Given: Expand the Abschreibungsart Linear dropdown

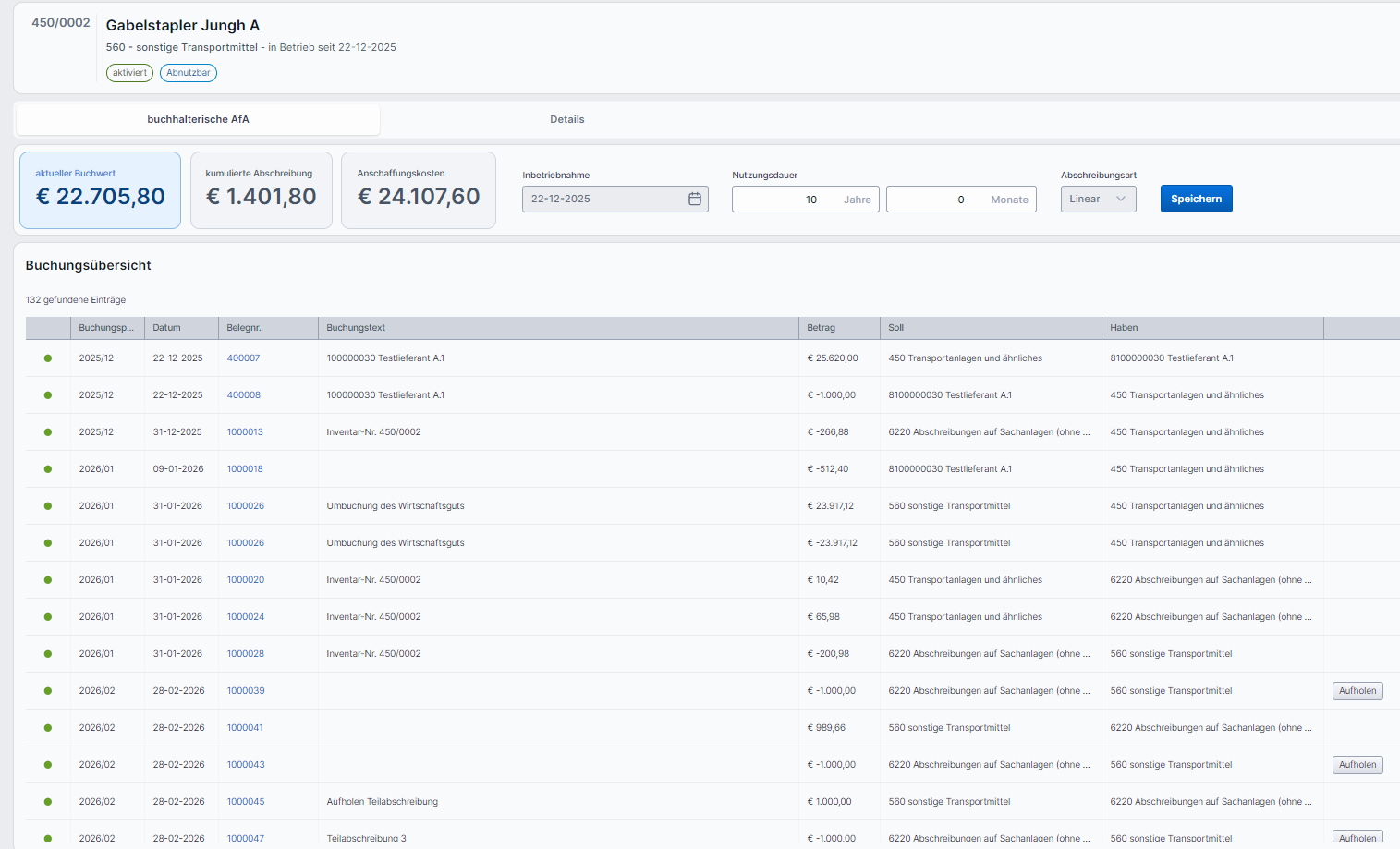Looking at the screenshot, I should coord(1098,199).
